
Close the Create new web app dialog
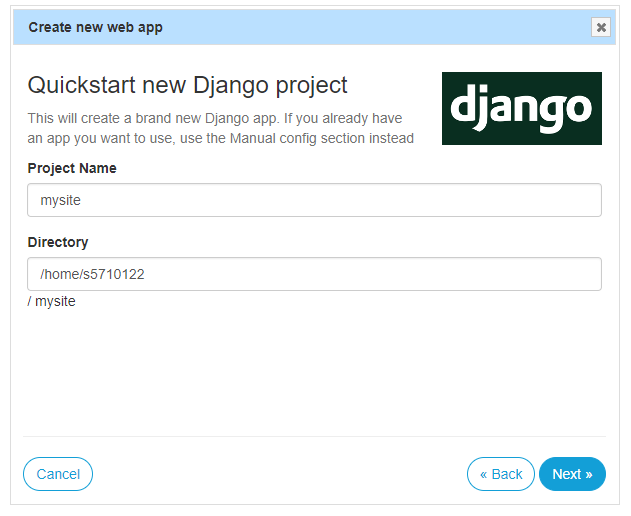point(600,27)
